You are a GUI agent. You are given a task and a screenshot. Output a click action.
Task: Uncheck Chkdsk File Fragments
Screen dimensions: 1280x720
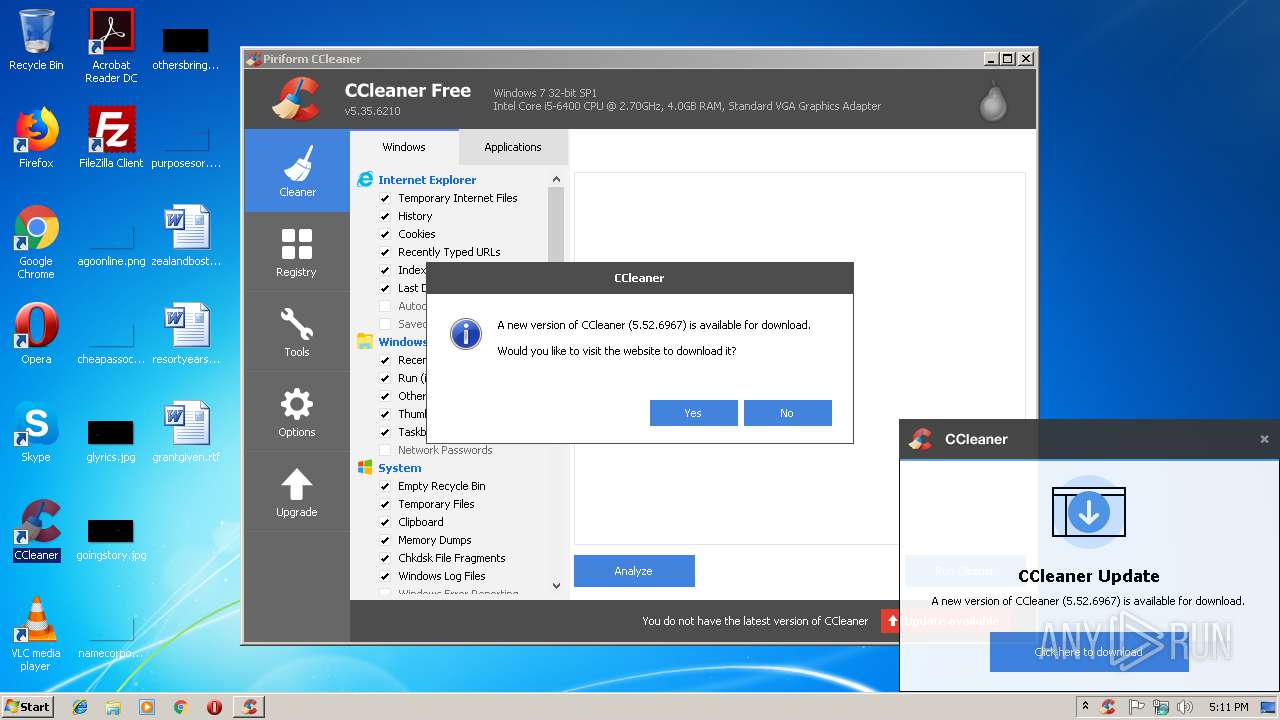coord(385,558)
